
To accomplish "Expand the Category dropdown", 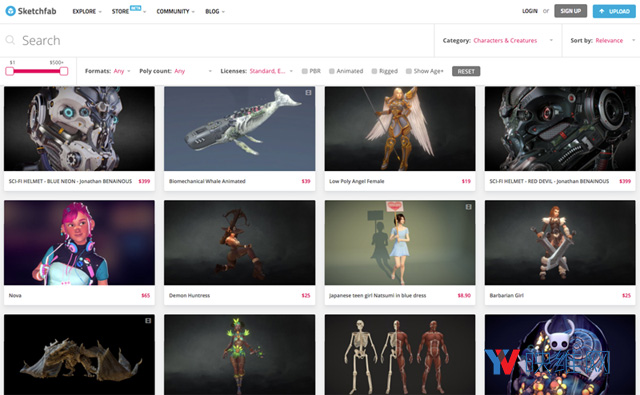I will pos(498,40).
